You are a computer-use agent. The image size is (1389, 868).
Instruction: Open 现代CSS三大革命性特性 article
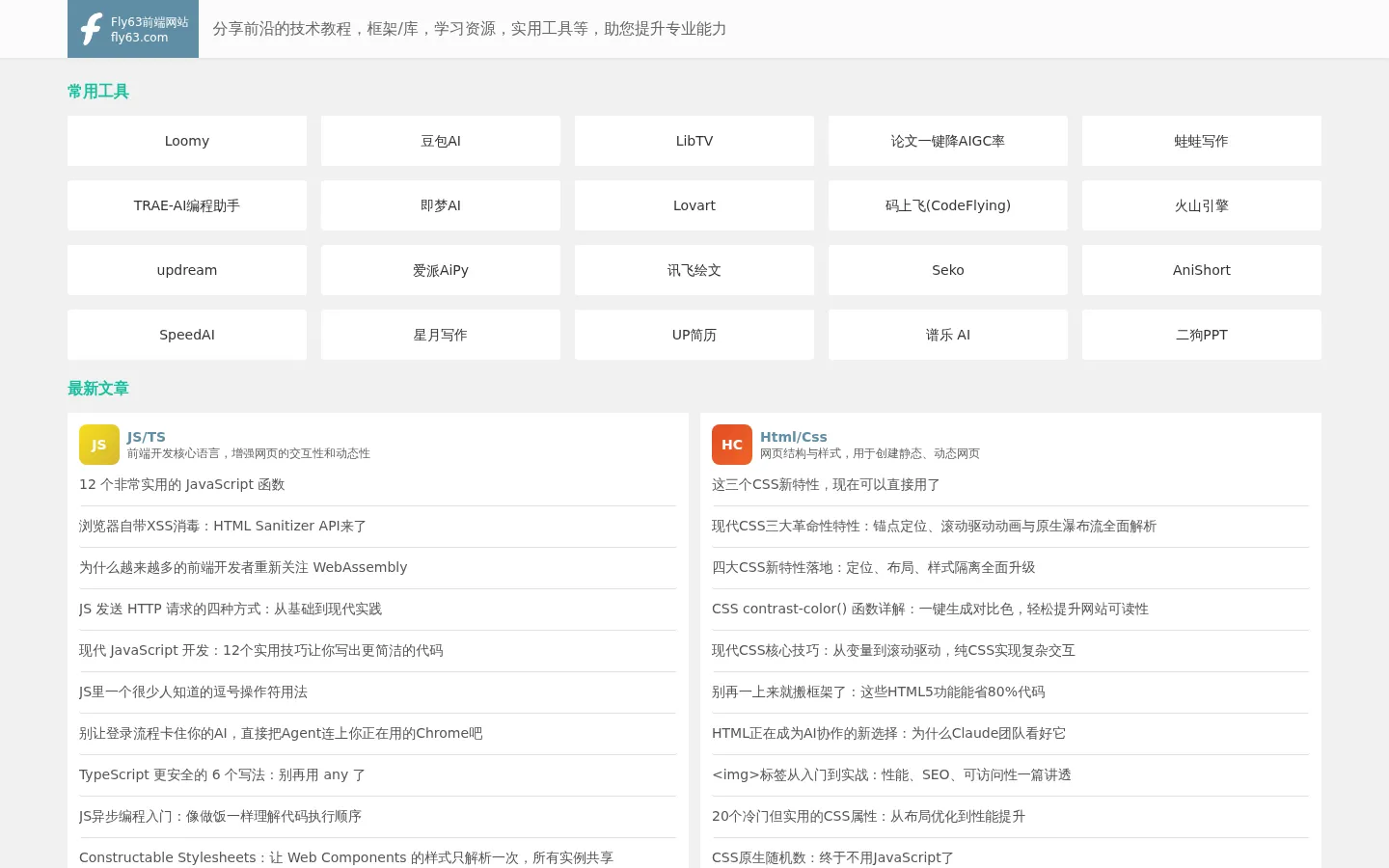click(x=934, y=527)
